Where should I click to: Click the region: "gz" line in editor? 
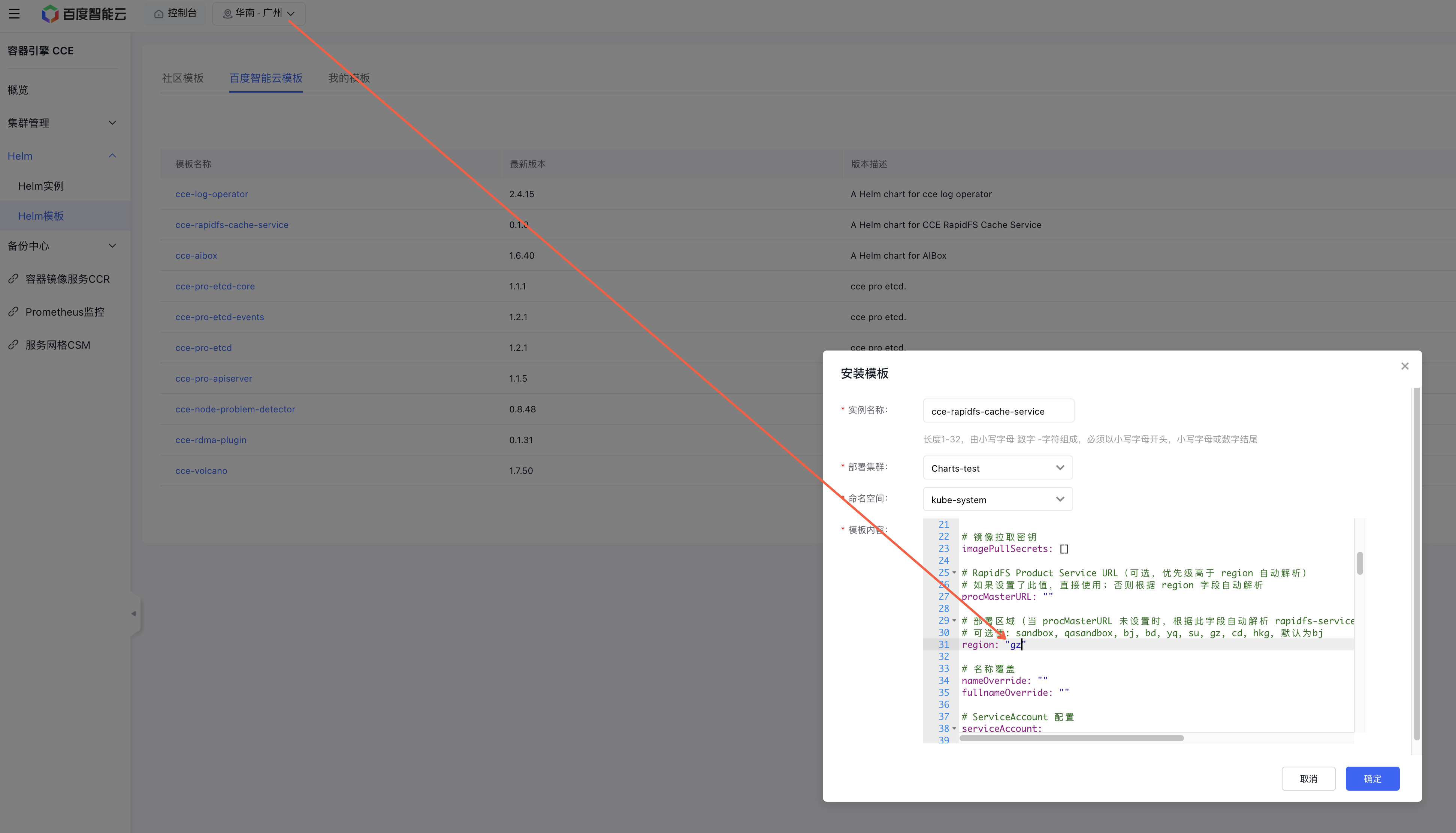[x=1156, y=645]
